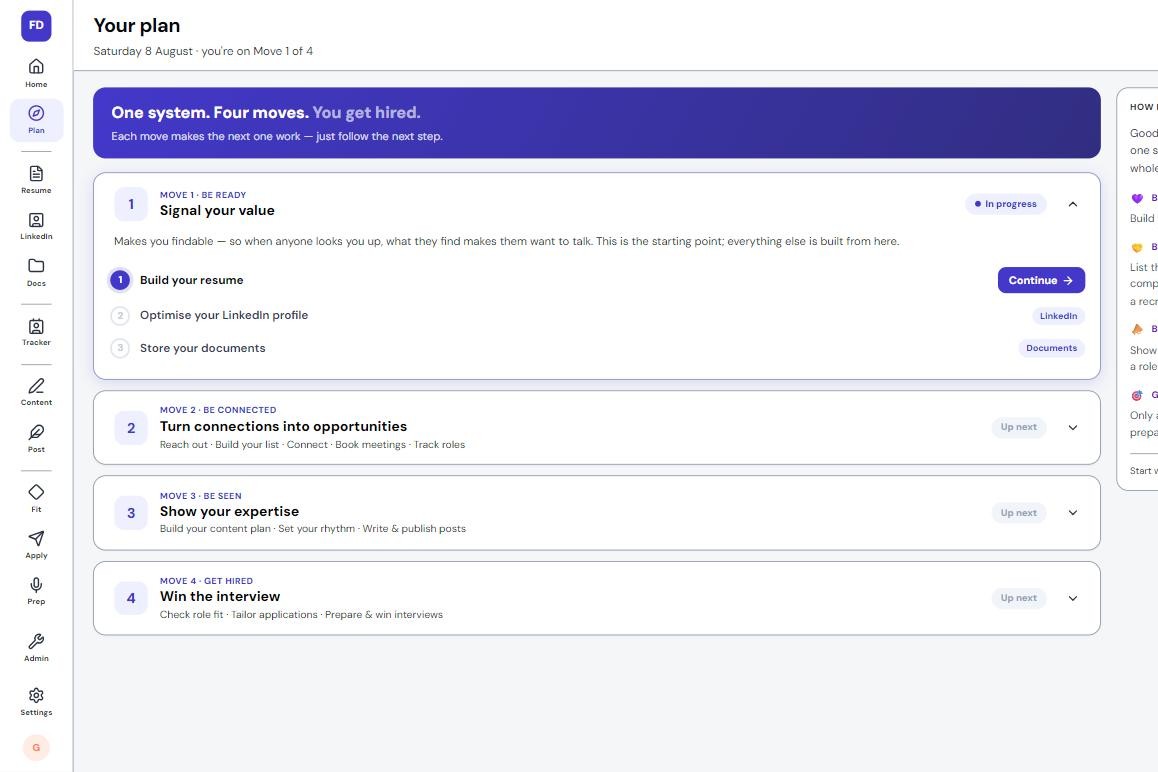Expand Turn connections into opportunities chevron
Viewport: 1158px width, 772px height.
tap(1073, 427)
